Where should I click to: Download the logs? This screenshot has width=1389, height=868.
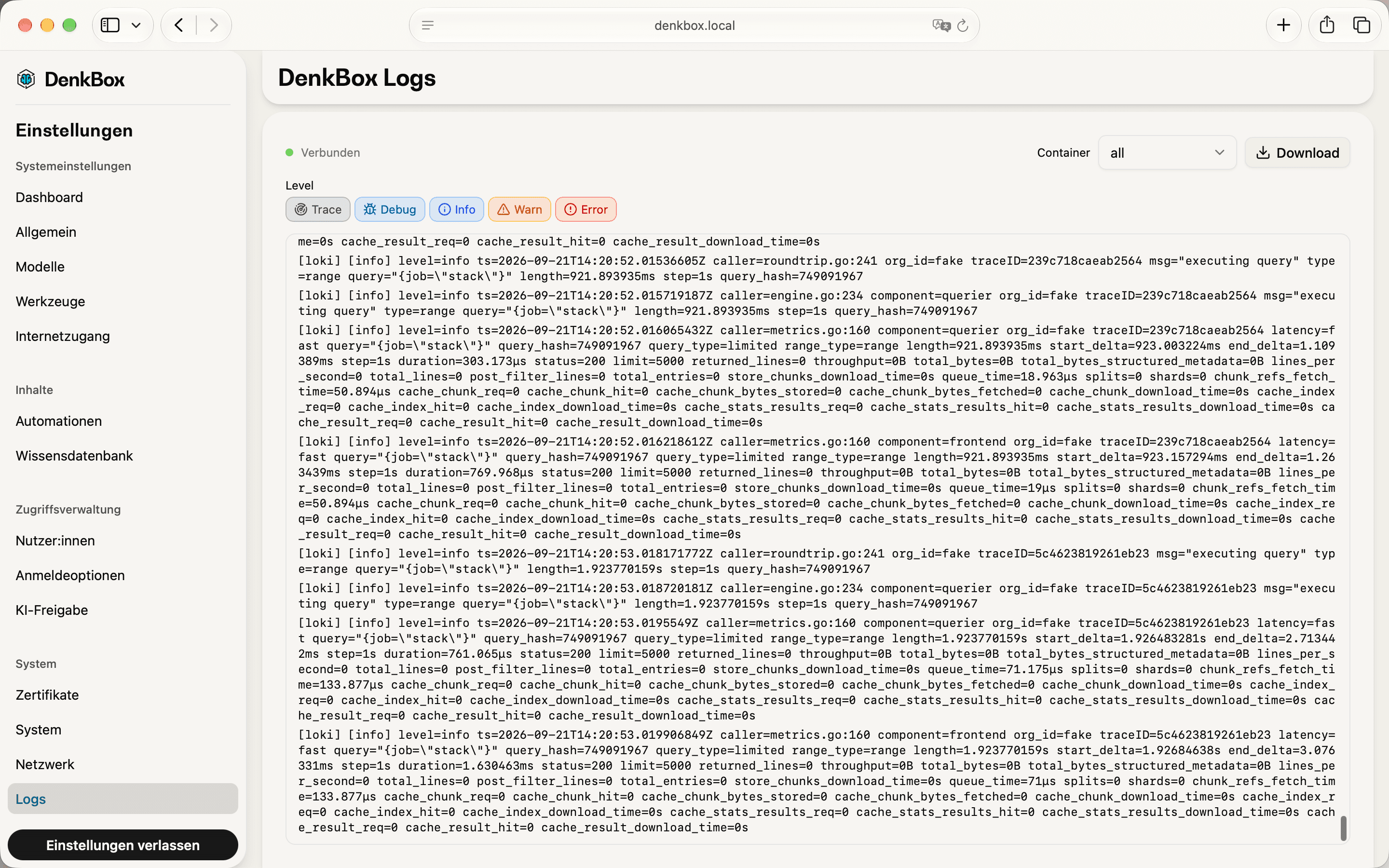[x=1298, y=153]
